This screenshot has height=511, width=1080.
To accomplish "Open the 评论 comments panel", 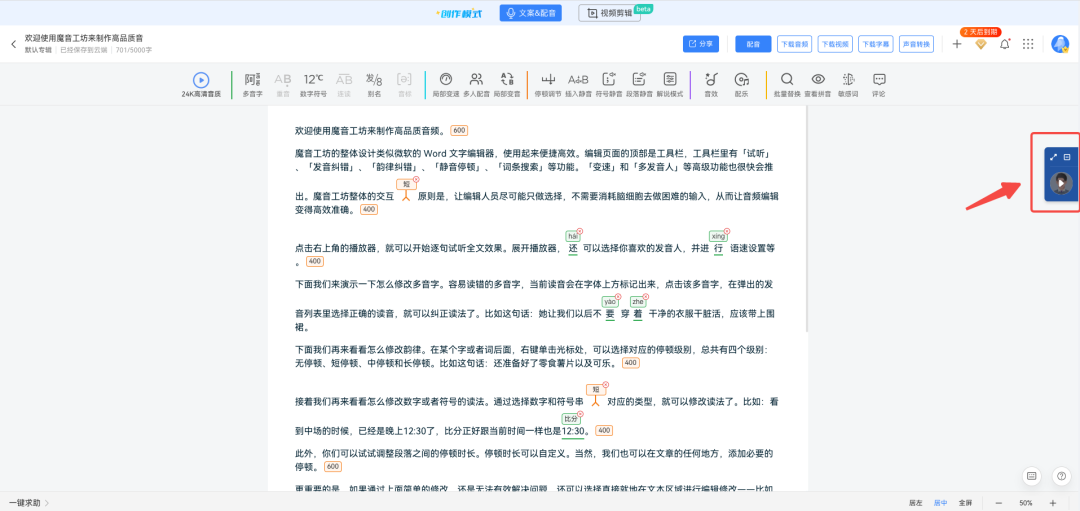I will coord(879,85).
